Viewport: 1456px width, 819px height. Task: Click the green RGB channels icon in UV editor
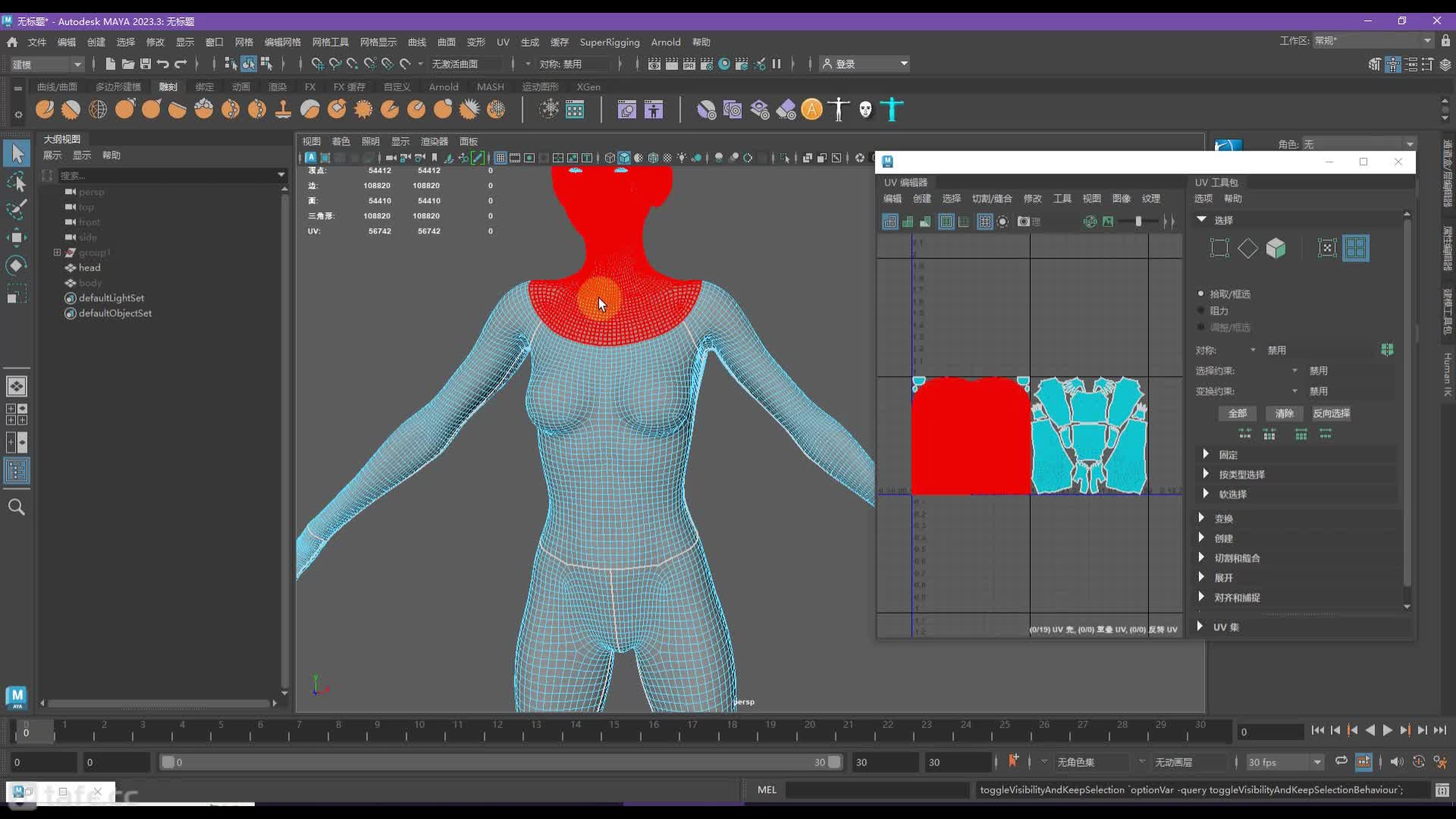tap(1090, 221)
